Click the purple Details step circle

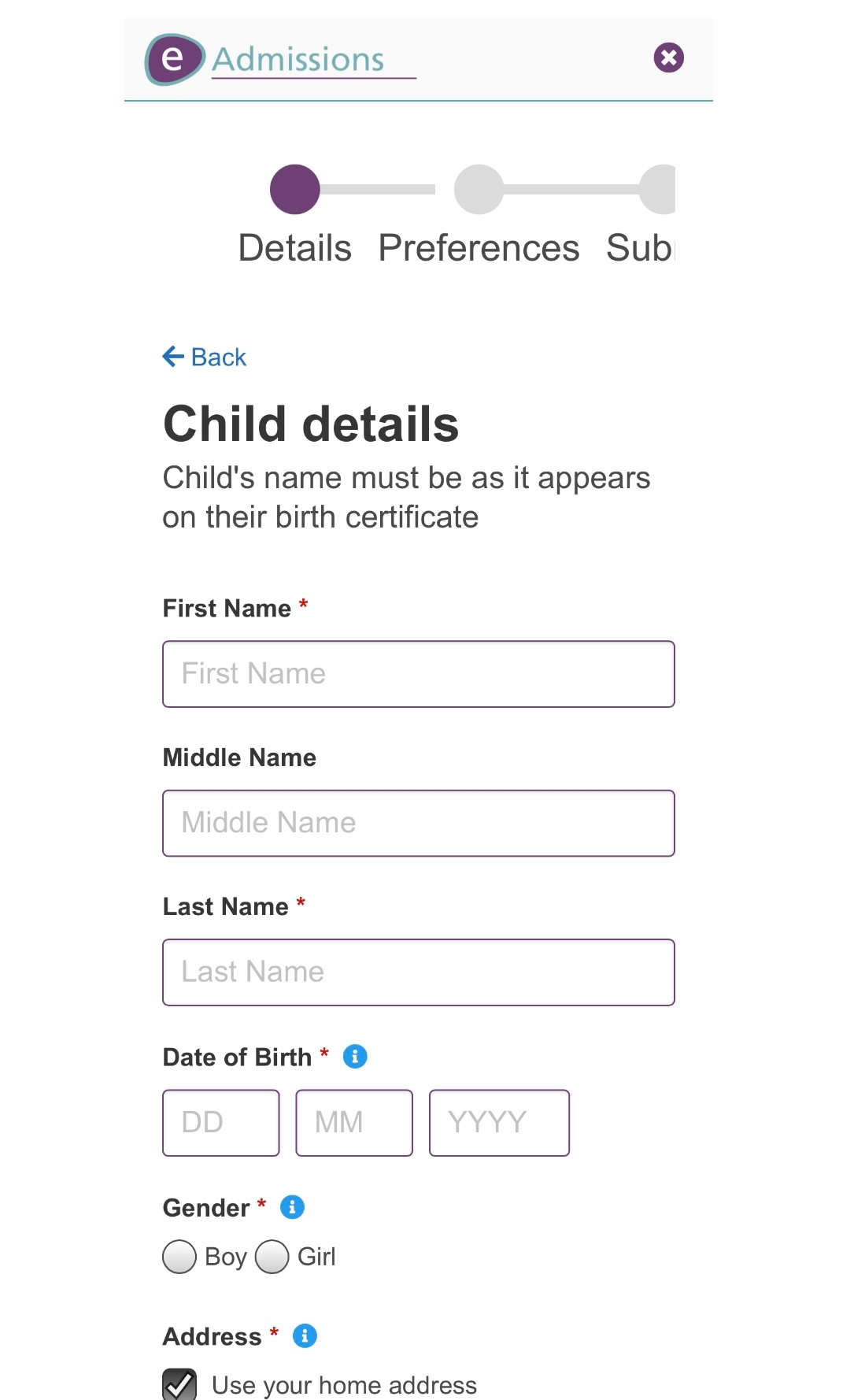(294, 189)
